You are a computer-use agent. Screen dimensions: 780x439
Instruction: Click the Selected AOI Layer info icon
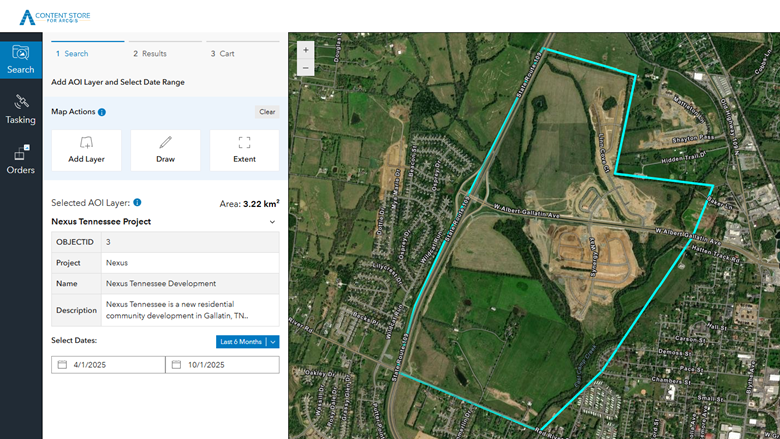[x=137, y=202]
